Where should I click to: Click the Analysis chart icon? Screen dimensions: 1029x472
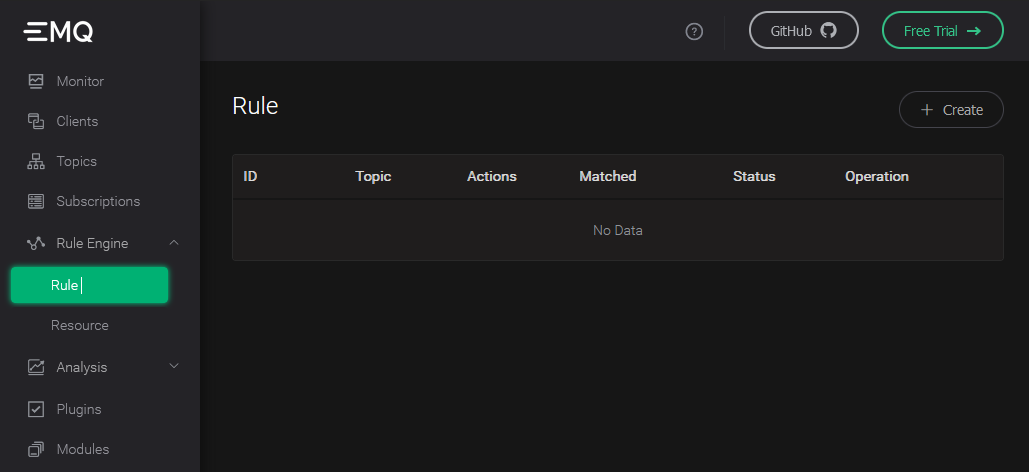pyautogui.click(x=36, y=367)
